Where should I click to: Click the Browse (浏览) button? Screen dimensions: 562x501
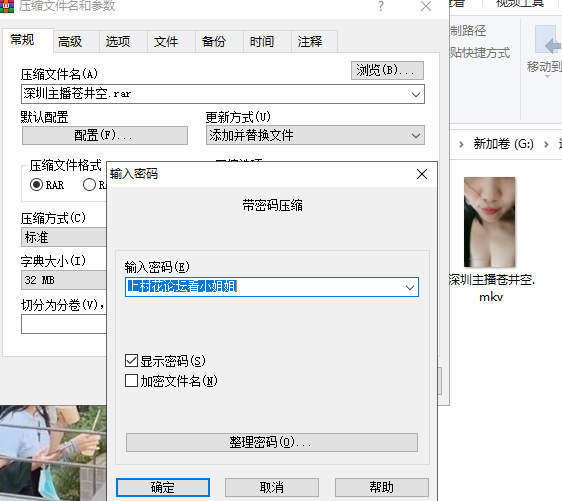387,70
